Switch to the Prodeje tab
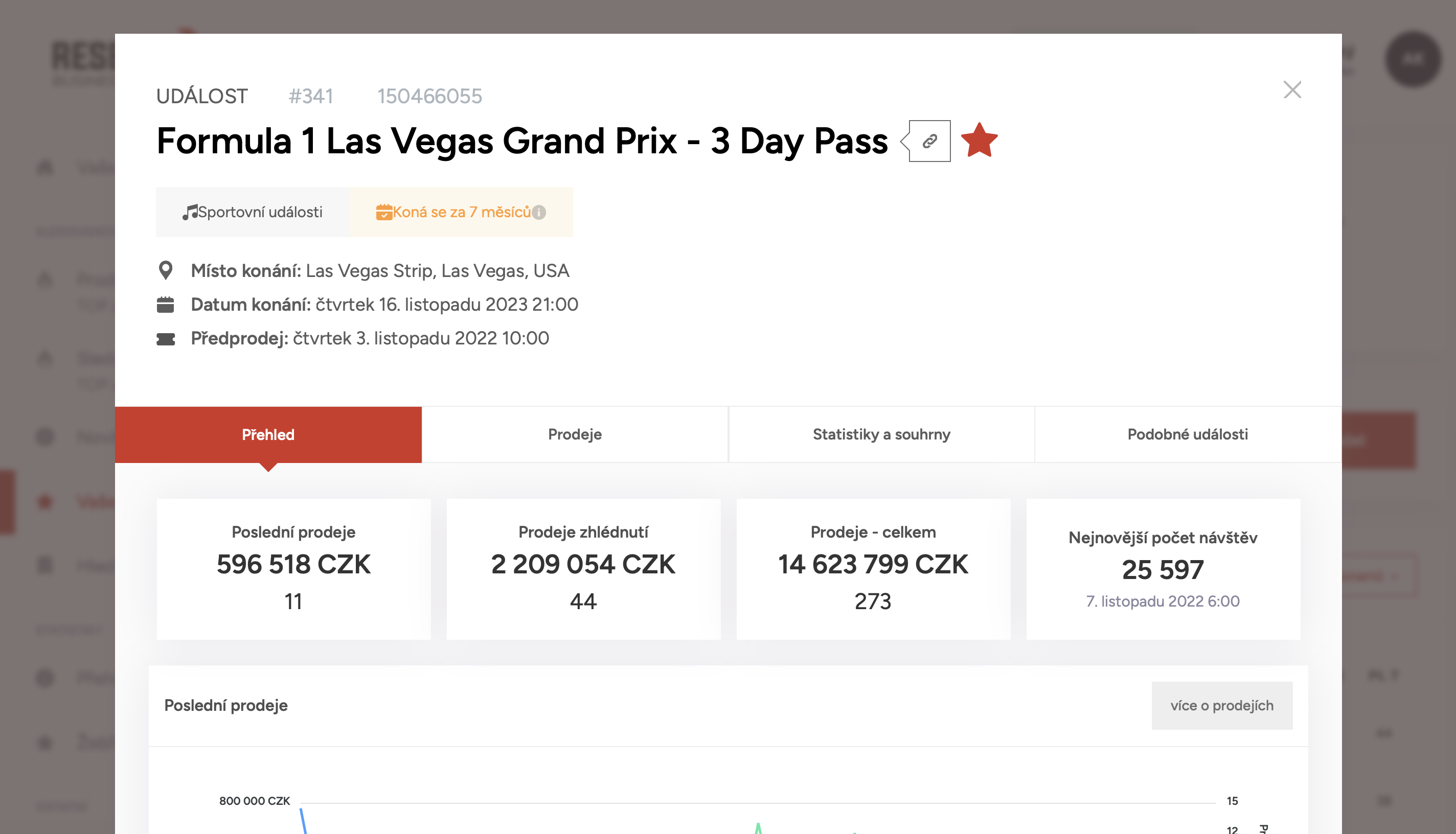Image resolution: width=1456 pixels, height=834 pixels. tap(575, 435)
